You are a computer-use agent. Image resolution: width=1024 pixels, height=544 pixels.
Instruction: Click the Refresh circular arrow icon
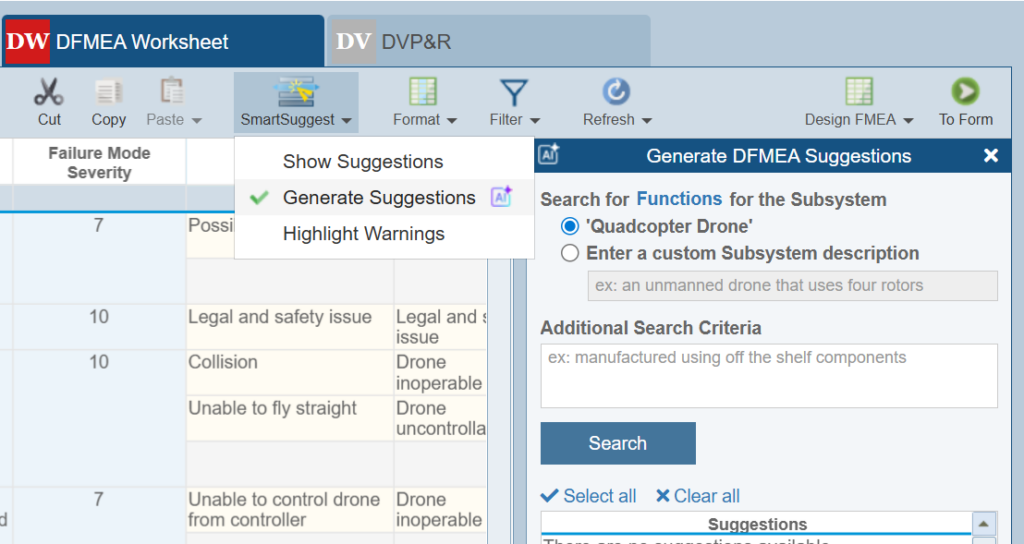click(x=616, y=93)
